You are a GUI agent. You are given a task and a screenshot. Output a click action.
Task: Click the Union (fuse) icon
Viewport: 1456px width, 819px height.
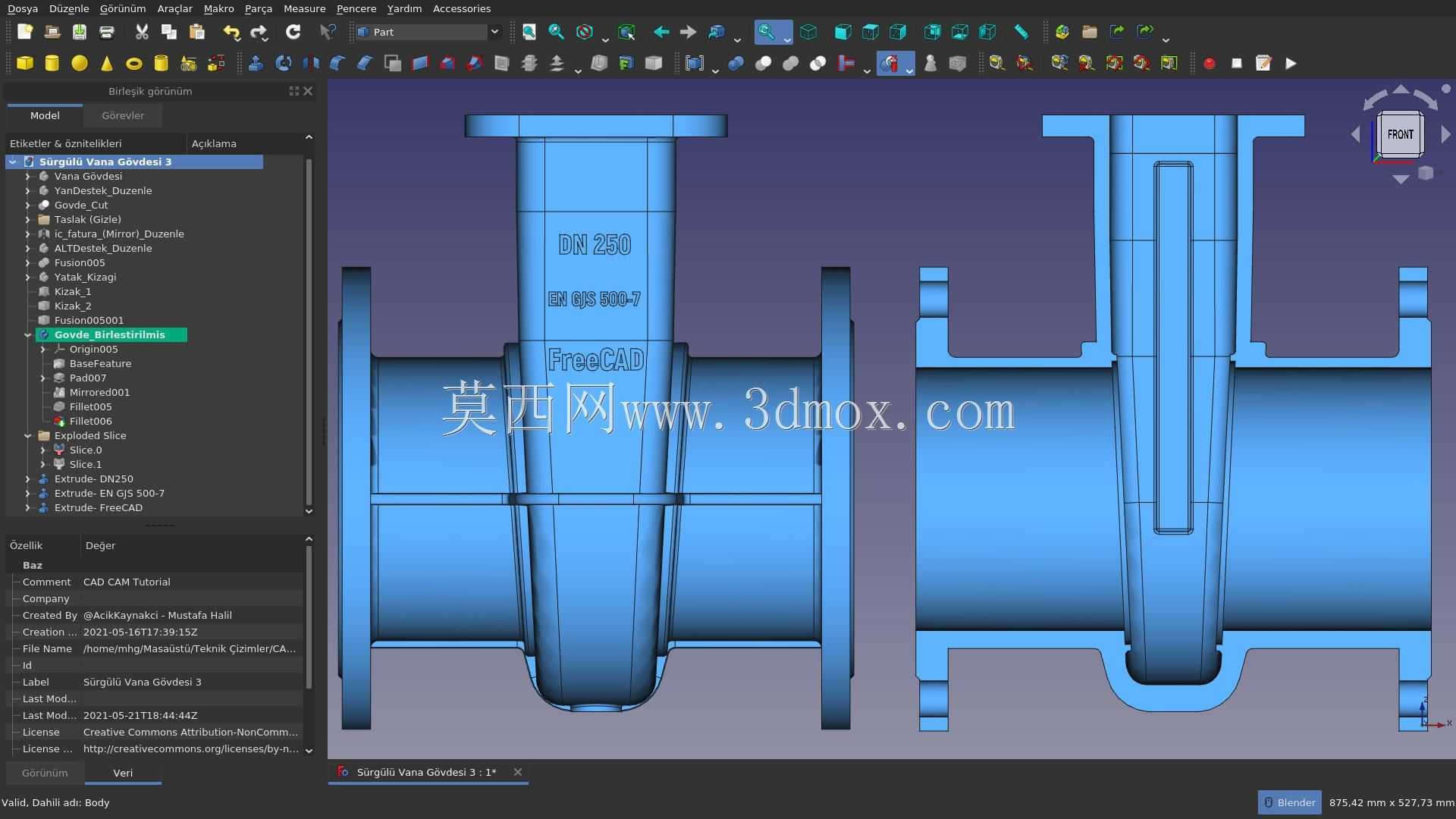[x=791, y=64]
